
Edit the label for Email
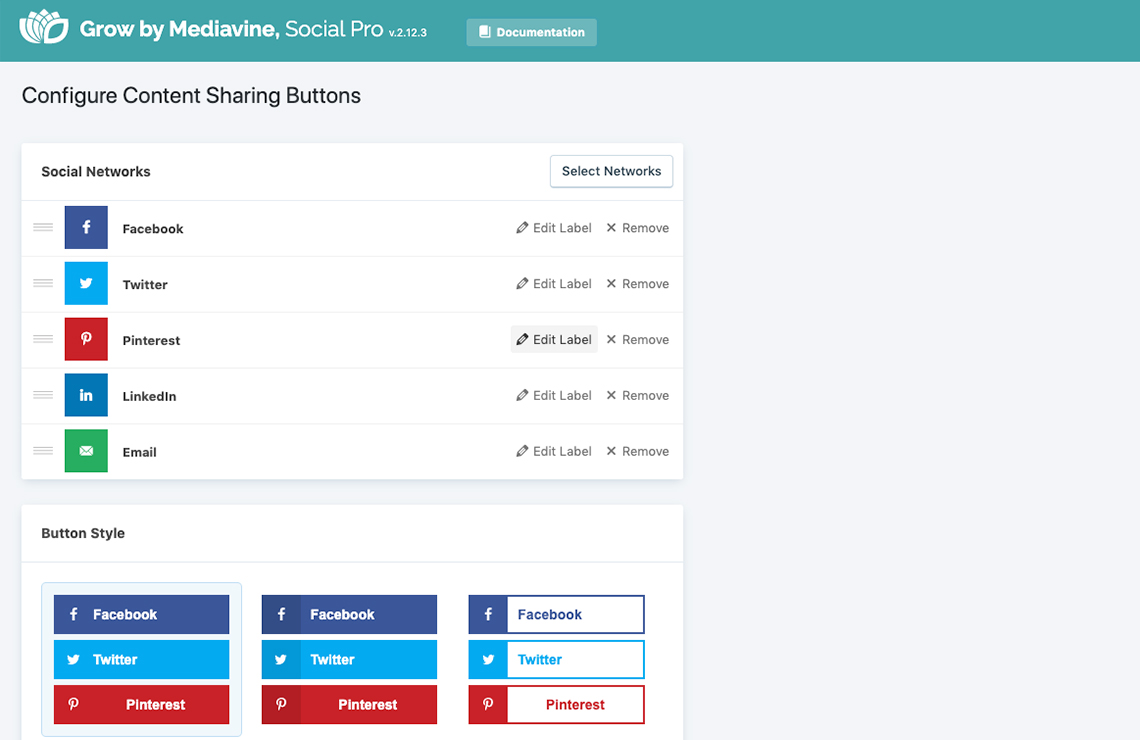[x=554, y=451]
